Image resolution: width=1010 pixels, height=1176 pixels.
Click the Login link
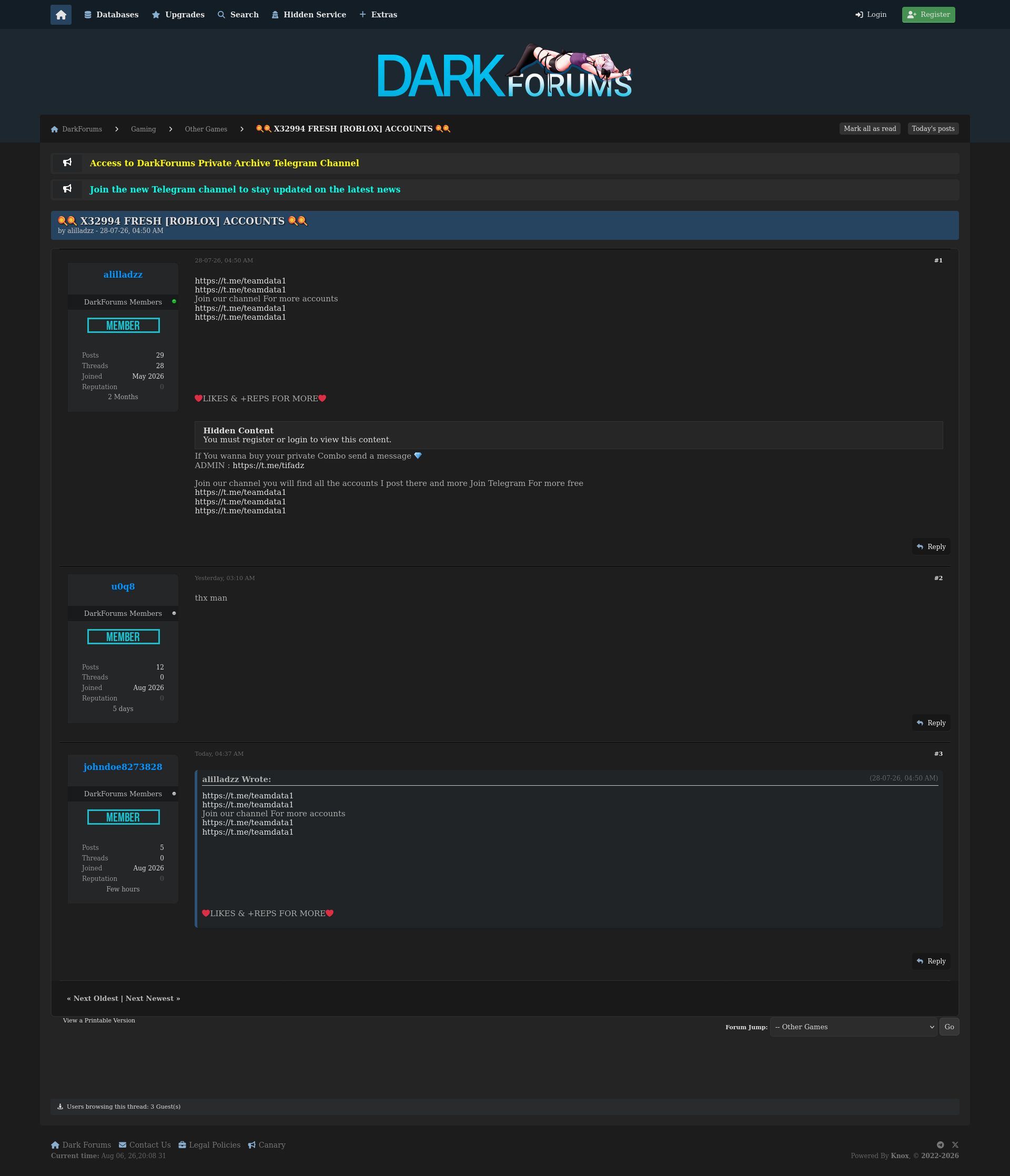tap(871, 15)
